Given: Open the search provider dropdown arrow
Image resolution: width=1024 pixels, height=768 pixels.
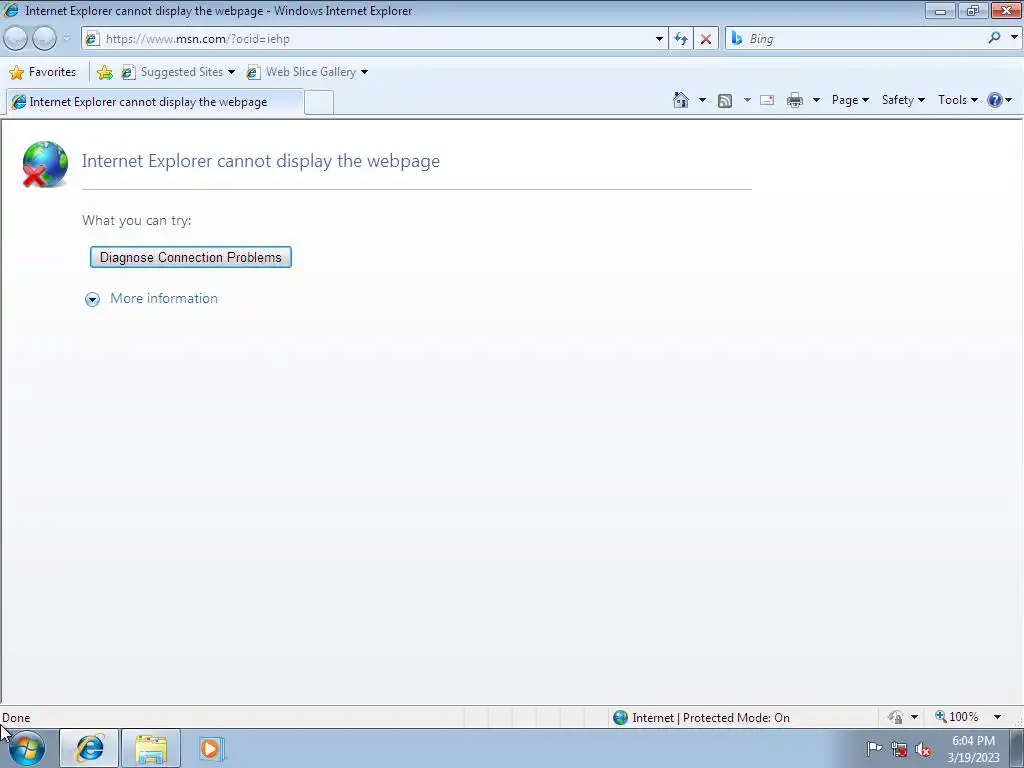Looking at the screenshot, I should pos(1014,38).
